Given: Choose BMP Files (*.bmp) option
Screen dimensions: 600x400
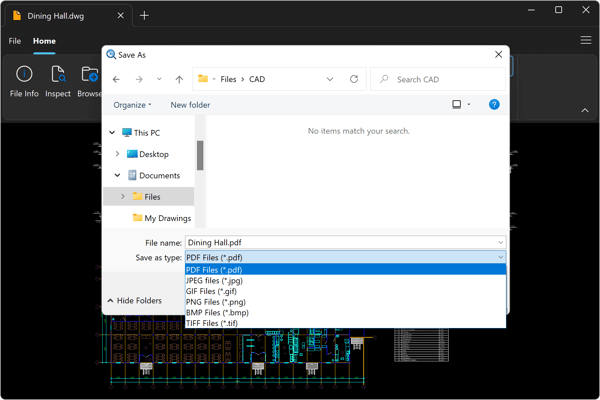Looking at the screenshot, I should [346, 313].
